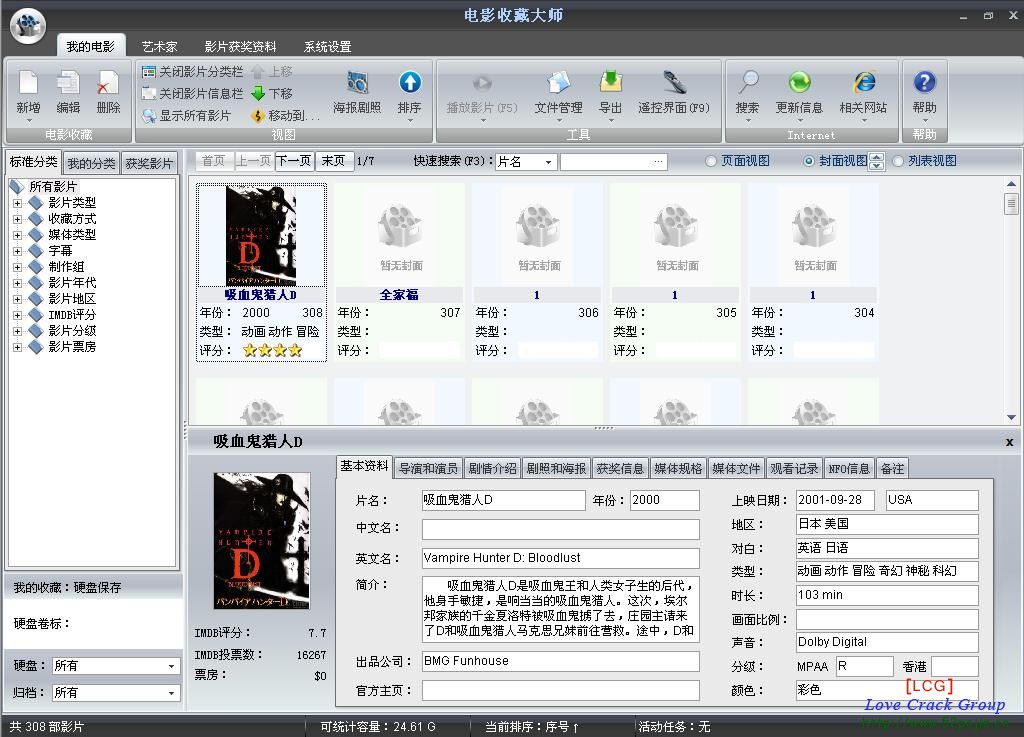Open the 导演和演员 info tab
The height and width of the screenshot is (737, 1024).
tap(428, 468)
